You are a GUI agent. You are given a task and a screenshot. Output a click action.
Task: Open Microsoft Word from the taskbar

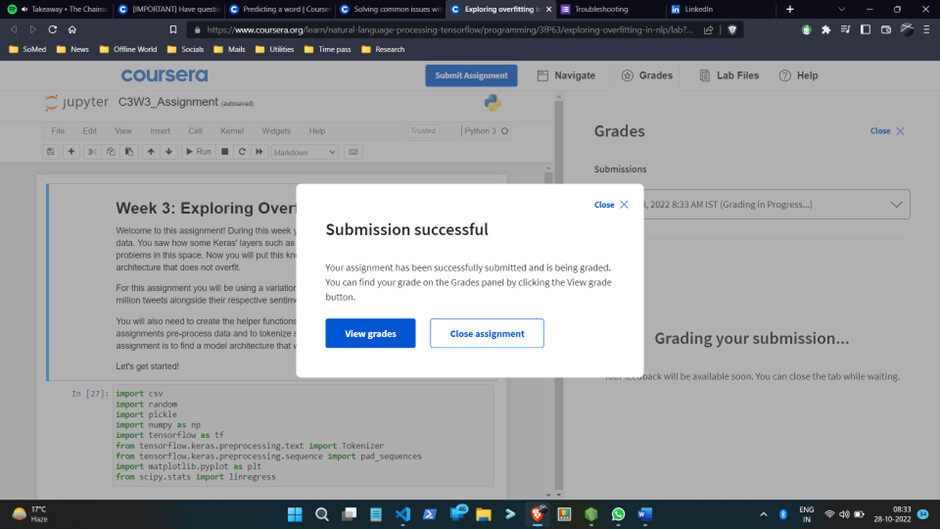coord(645,514)
